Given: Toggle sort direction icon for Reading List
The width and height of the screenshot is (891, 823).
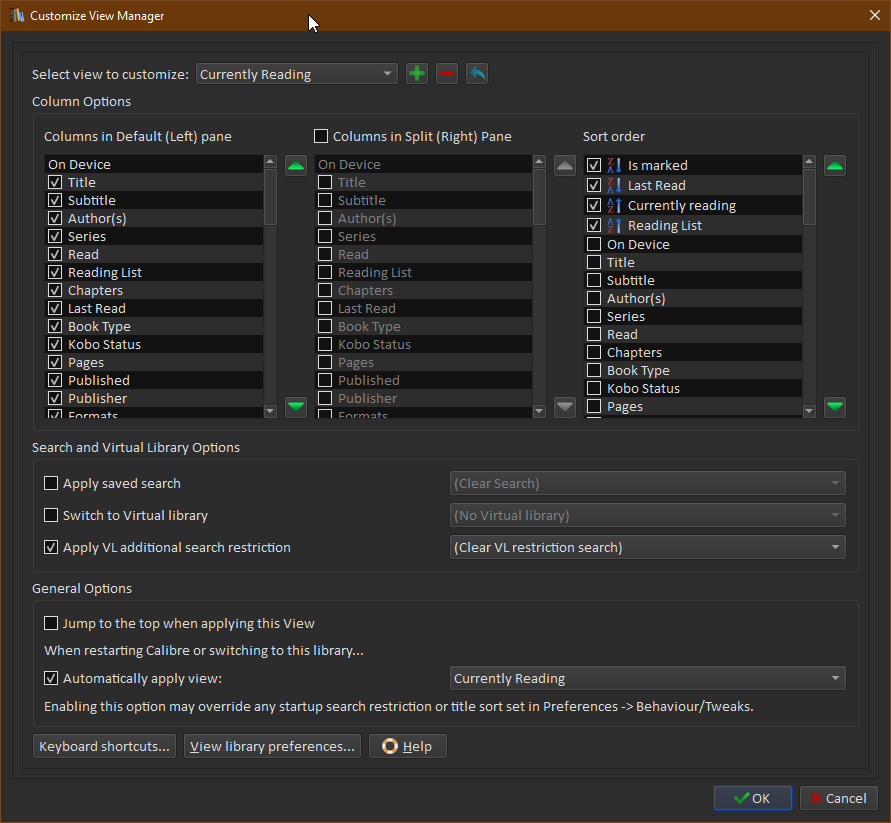Looking at the screenshot, I should (614, 226).
